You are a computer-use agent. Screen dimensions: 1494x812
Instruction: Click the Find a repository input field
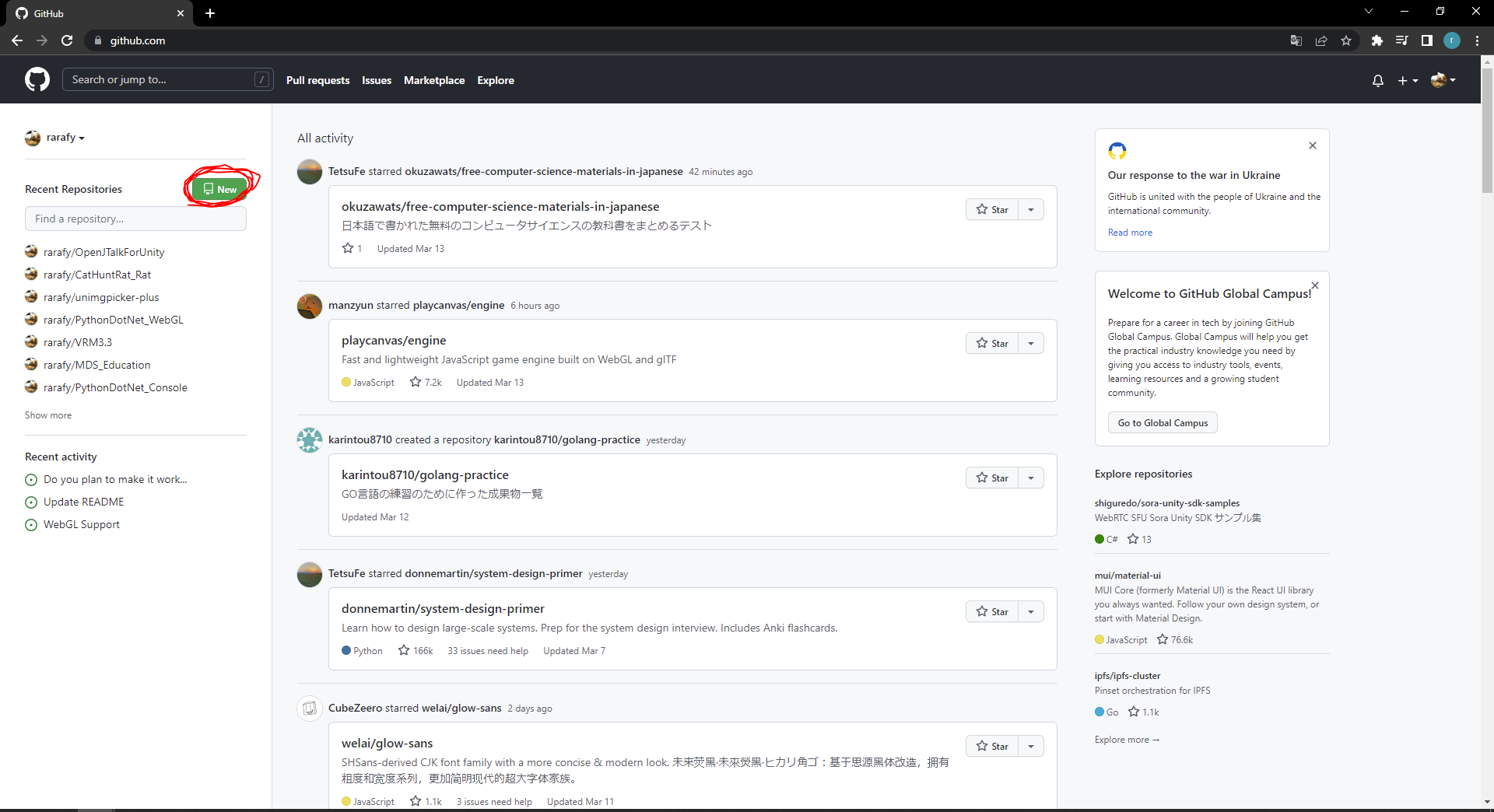[x=135, y=219]
